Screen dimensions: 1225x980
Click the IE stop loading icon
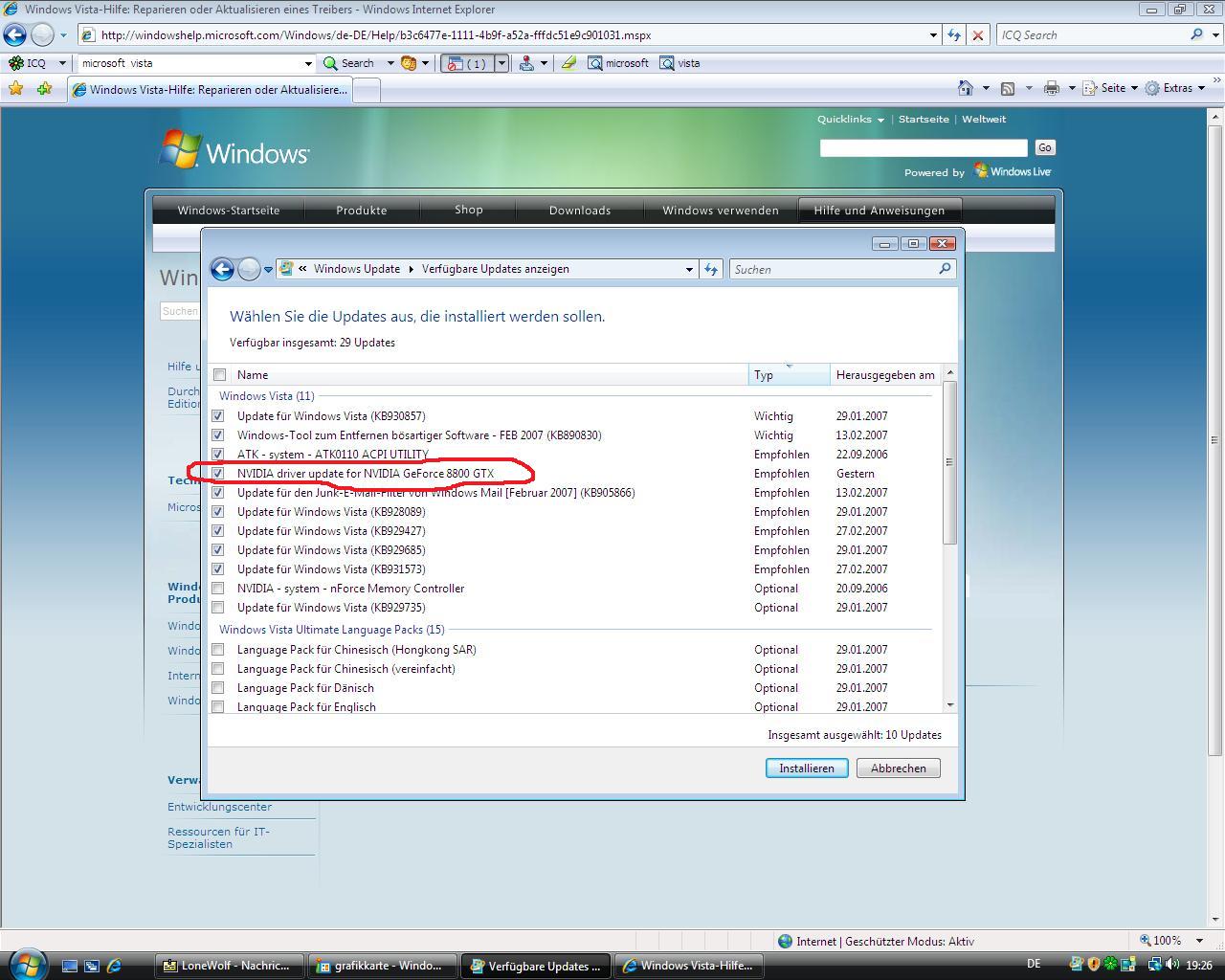(x=978, y=35)
